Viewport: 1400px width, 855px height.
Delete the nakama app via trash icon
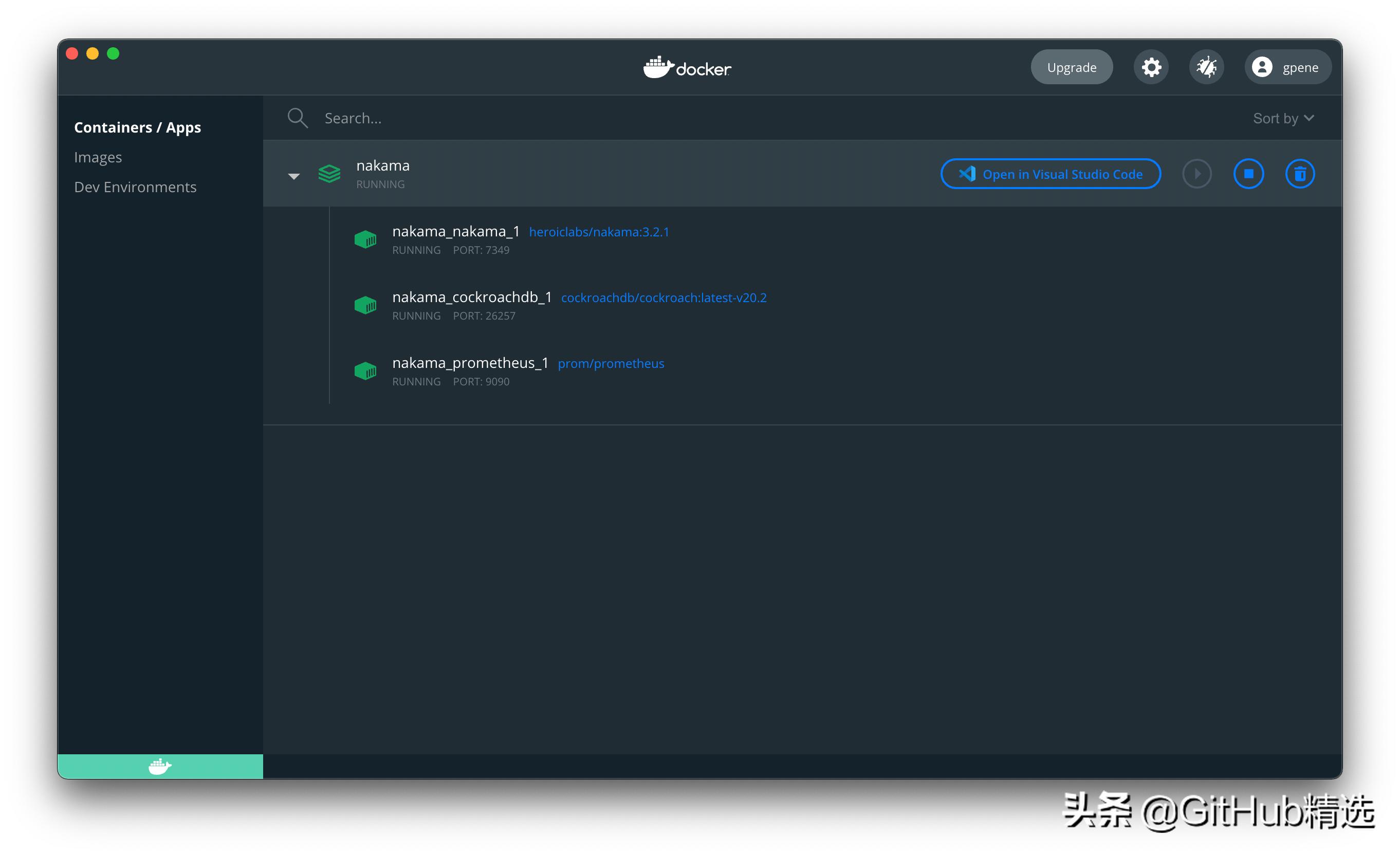click(1299, 174)
